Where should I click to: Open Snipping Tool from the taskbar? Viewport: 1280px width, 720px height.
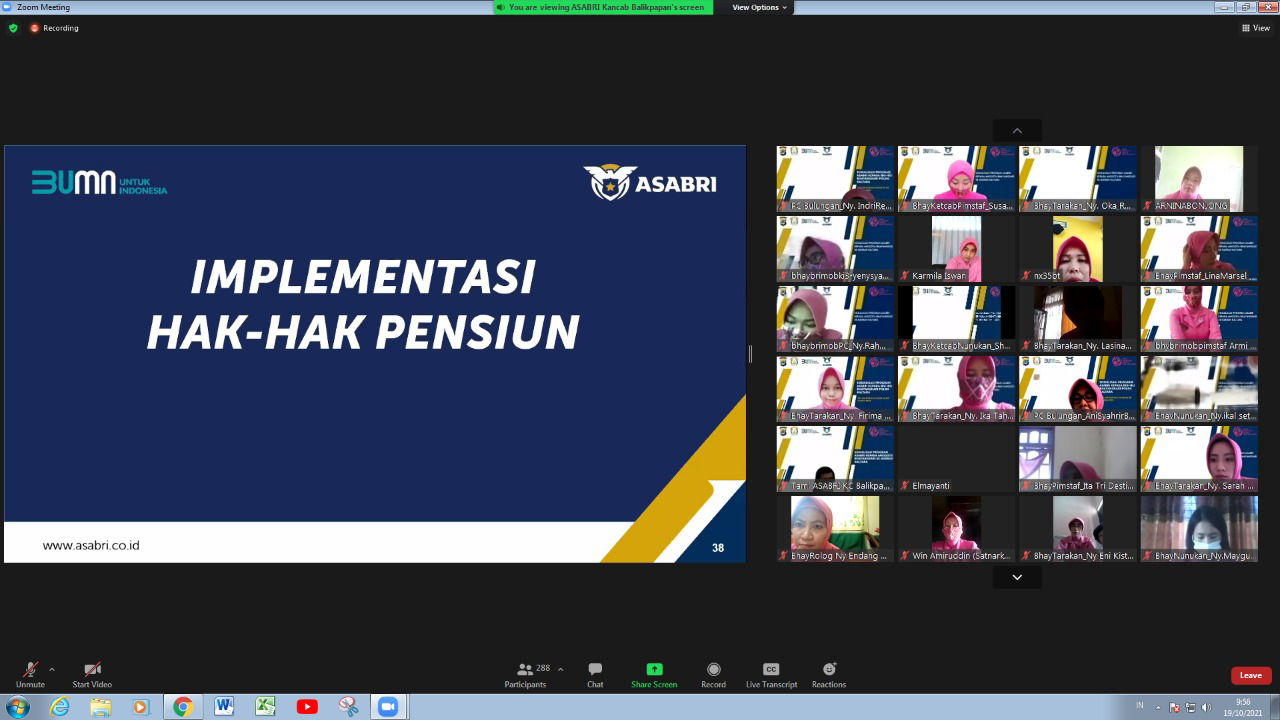[x=348, y=707]
